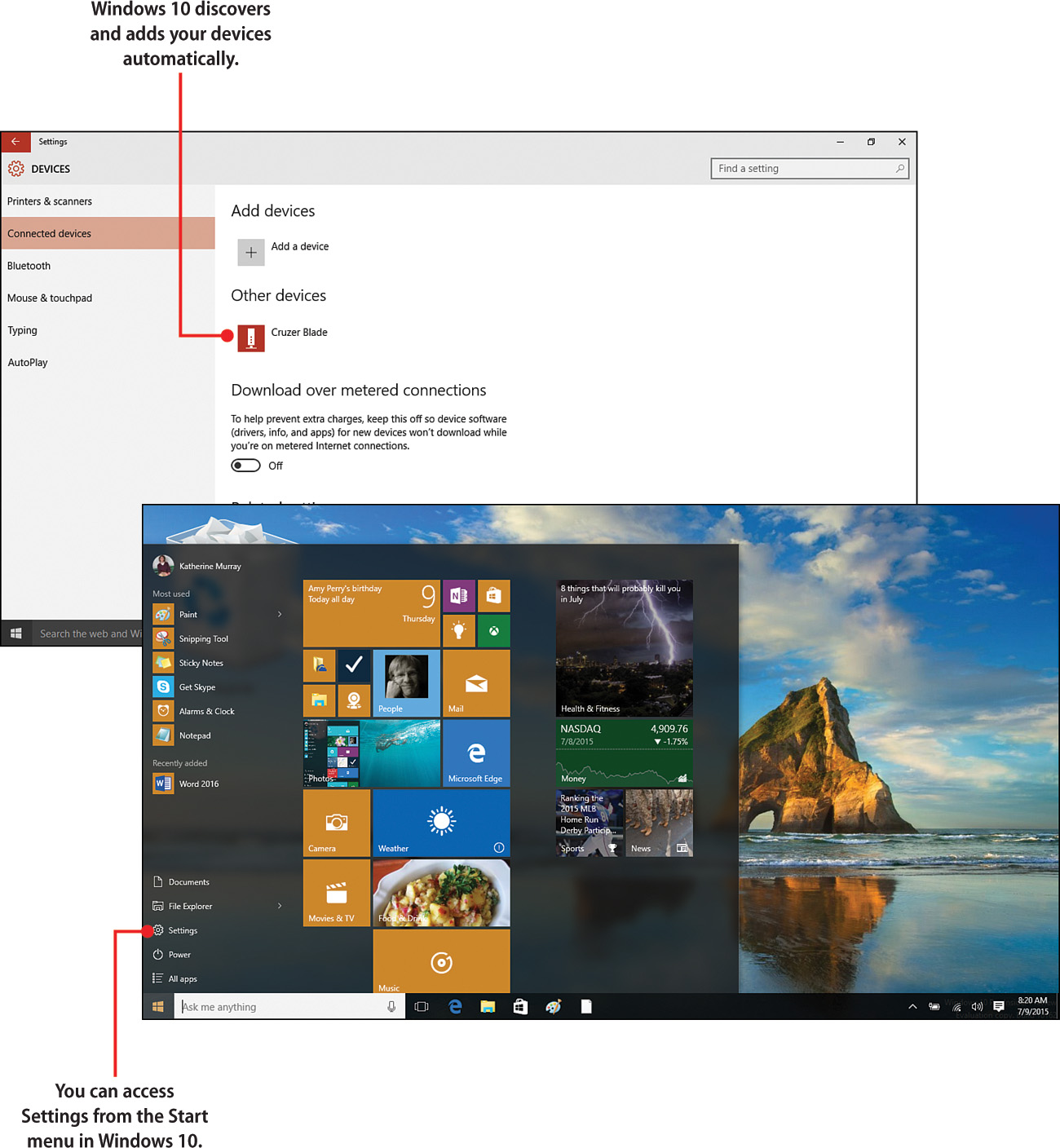
Task: Open Documents from the Start menu
Action: [x=181, y=882]
